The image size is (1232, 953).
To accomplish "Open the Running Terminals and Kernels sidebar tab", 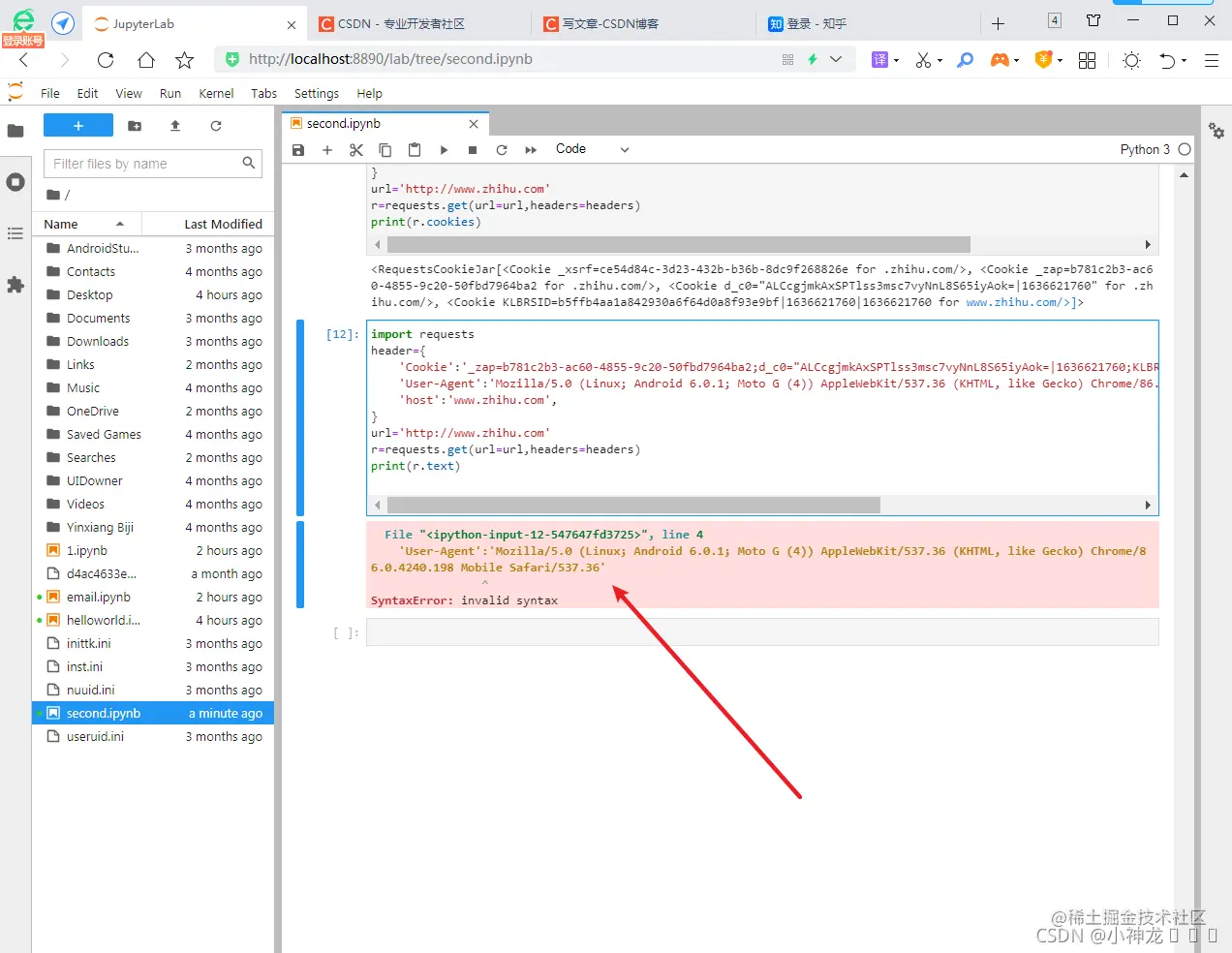I will (x=15, y=182).
